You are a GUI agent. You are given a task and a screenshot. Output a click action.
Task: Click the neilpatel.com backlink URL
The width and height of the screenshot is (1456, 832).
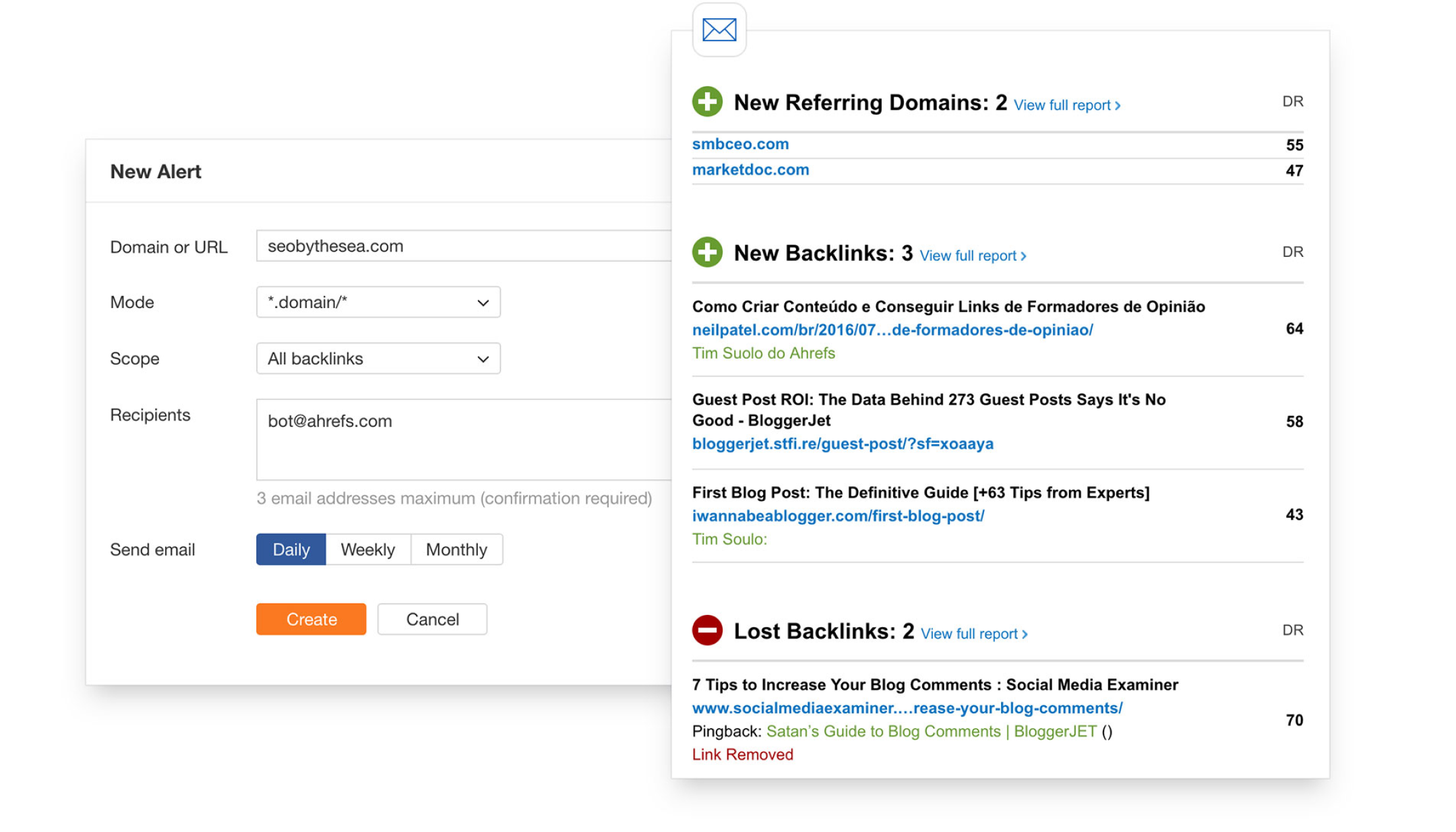coord(893,328)
